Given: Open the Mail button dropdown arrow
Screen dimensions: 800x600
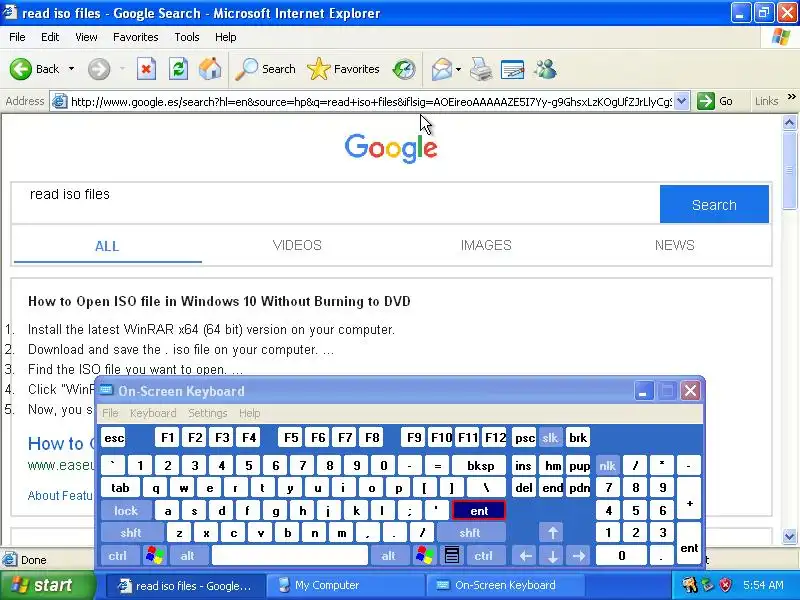Looking at the screenshot, I should (x=458, y=69).
